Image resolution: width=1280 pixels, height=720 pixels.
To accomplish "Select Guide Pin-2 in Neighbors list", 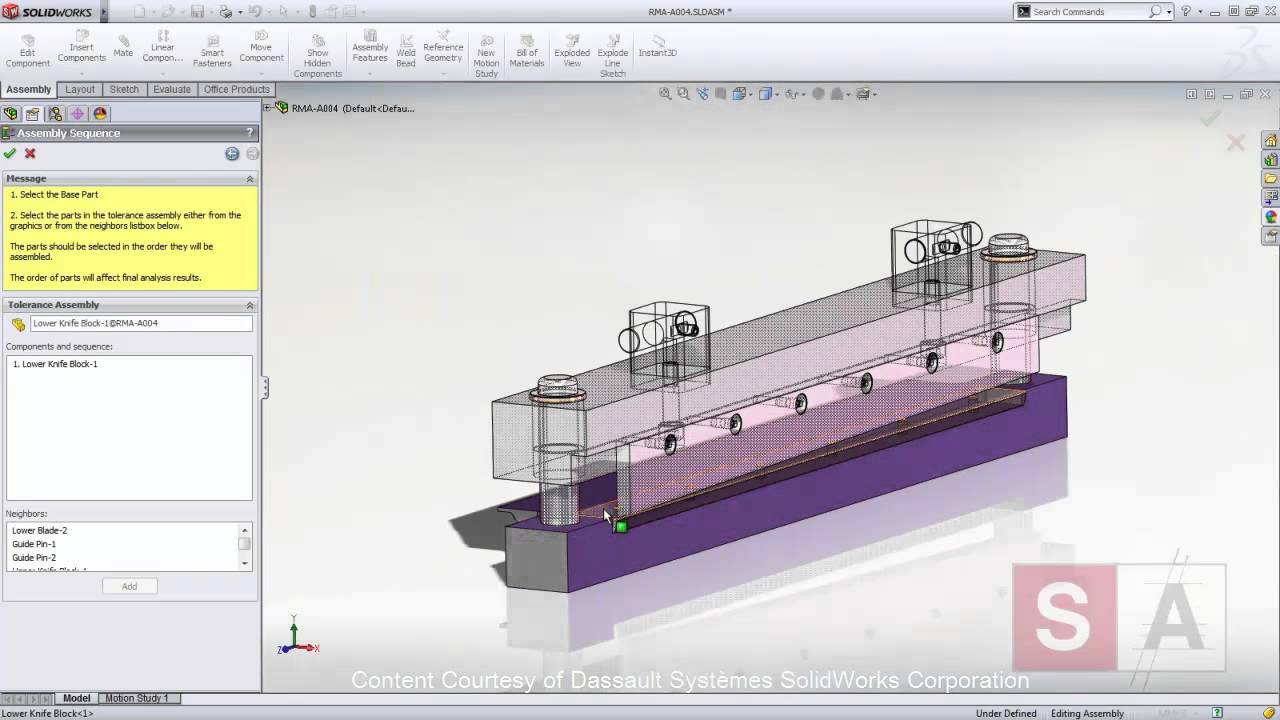I will [x=34, y=558].
